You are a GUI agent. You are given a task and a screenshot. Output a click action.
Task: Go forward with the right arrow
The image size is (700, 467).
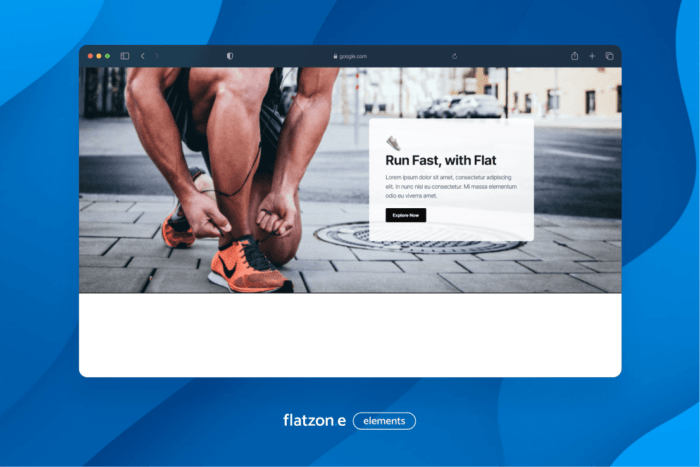tap(156, 56)
